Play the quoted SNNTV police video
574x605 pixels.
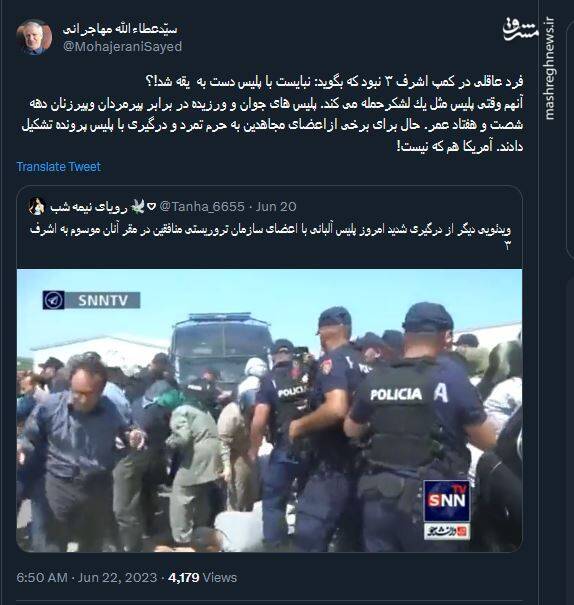tap(269, 411)
